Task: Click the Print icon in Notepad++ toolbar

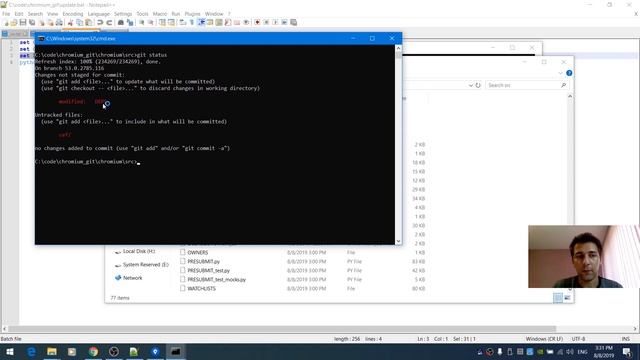Action: pos(59,22)
